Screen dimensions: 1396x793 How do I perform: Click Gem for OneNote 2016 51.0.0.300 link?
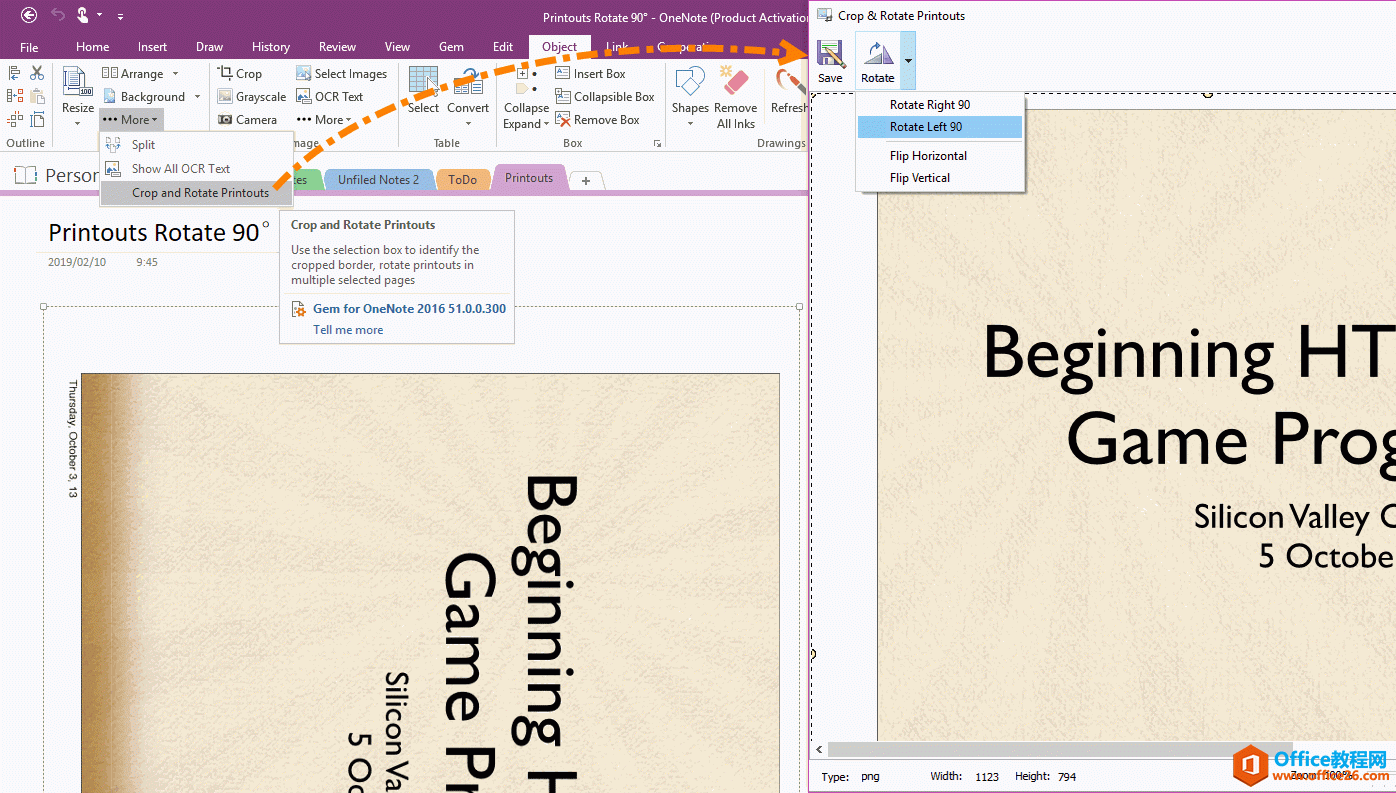click(409, 309)
